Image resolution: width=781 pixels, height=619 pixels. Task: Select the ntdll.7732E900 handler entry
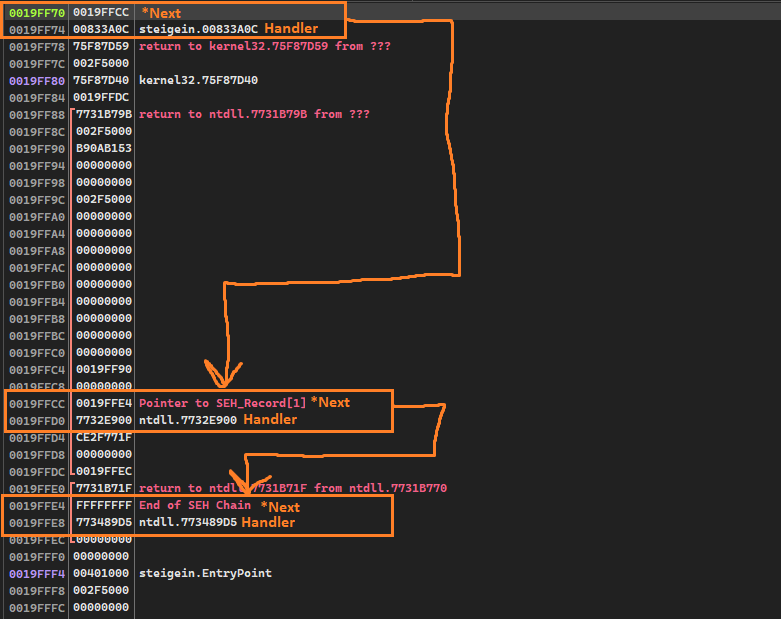(187, 420)
